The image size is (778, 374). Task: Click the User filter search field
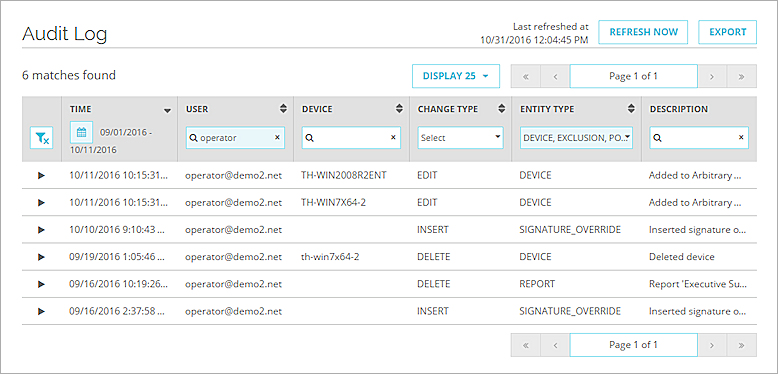tap(236, 138)
